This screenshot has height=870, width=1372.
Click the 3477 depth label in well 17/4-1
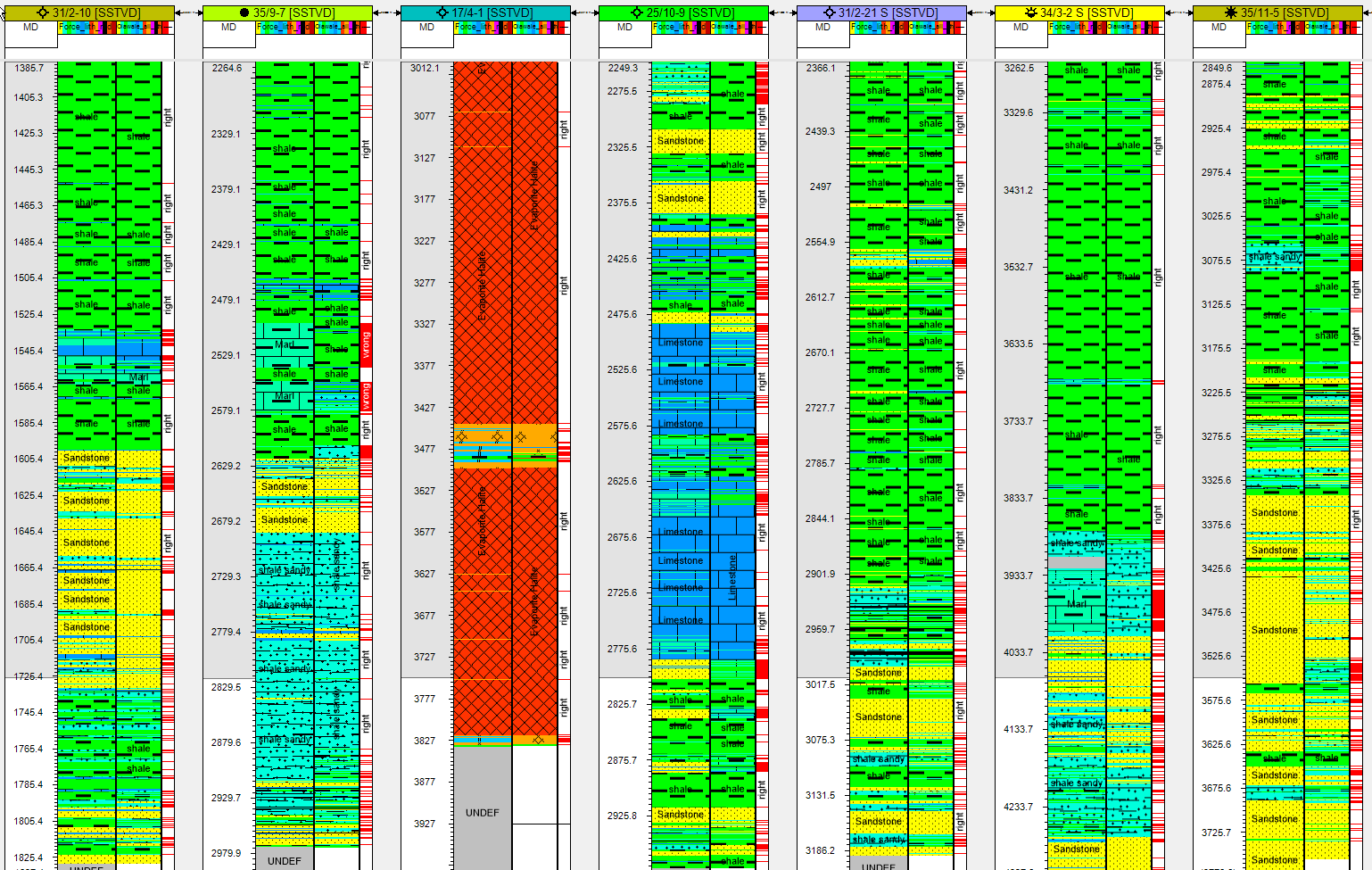425,449
